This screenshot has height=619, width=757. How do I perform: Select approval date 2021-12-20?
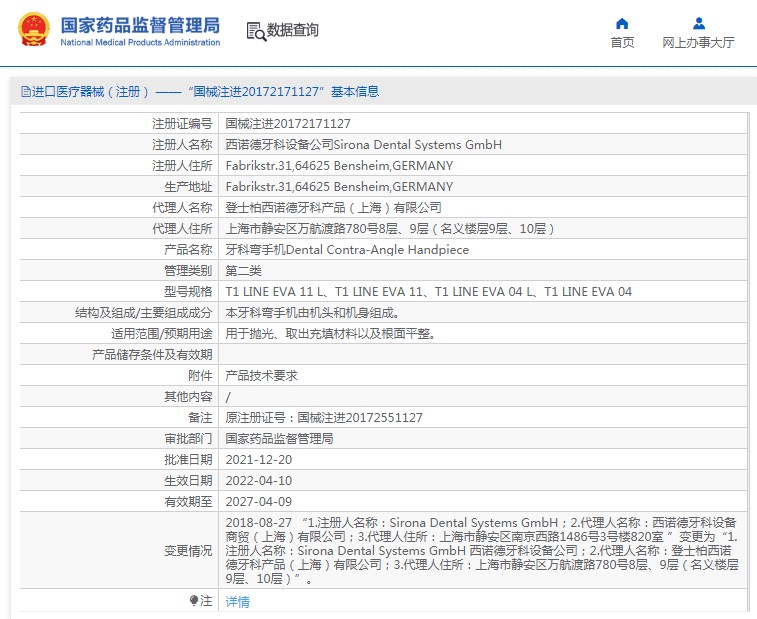[x=259, y=460]
